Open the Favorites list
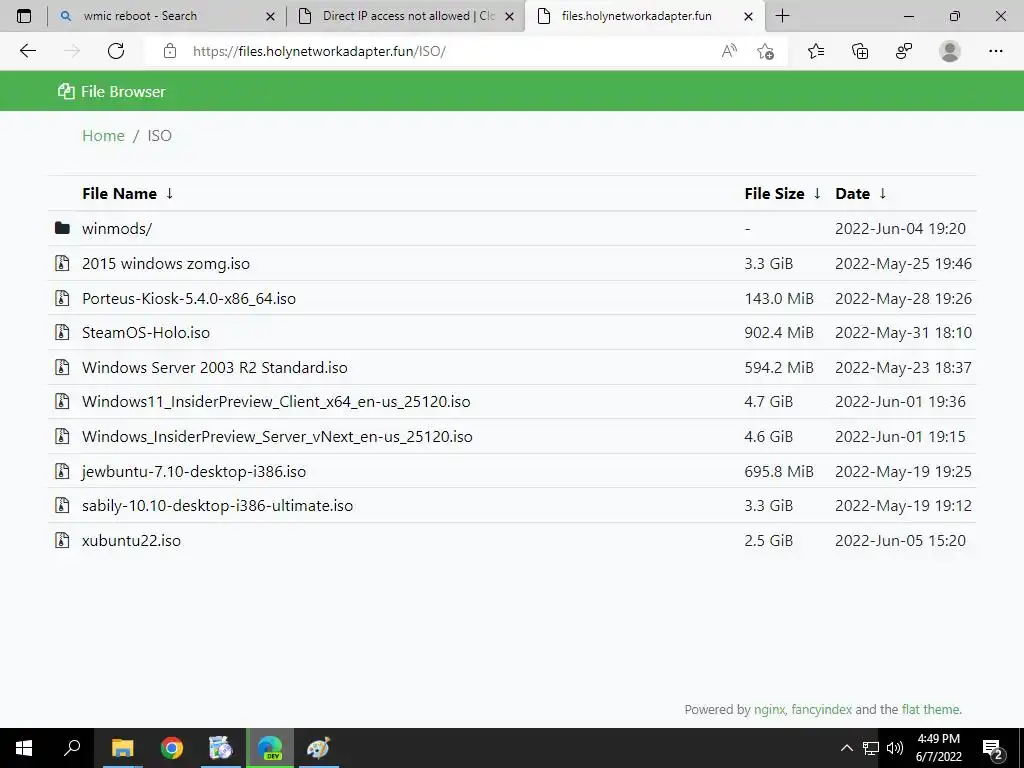Image resolution: width=1024 pixels, height=768 pixels. tap(816, 51)
